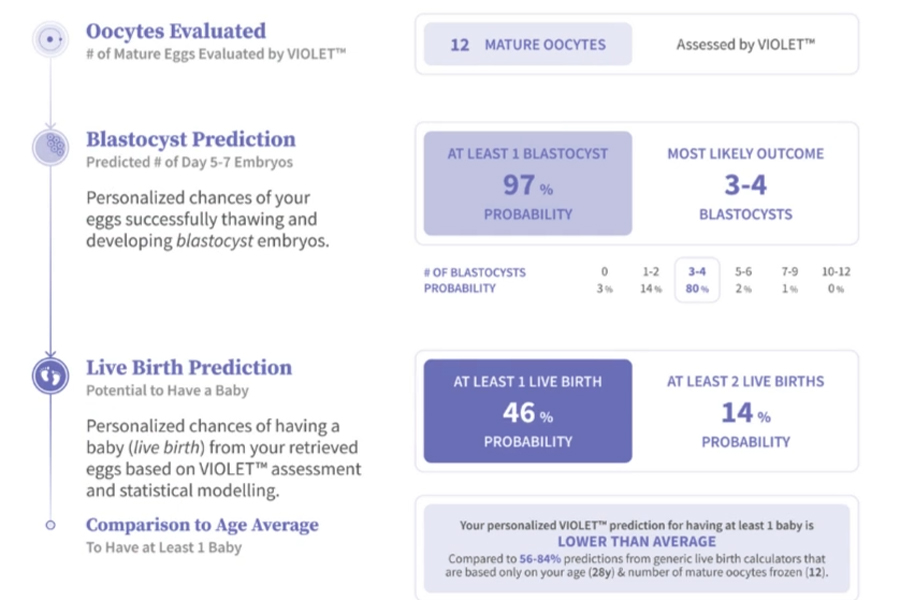This screenshot has width=900, height=600.
Task: Click the At Least 1 Live Birth card
Action: pos(527,411)
